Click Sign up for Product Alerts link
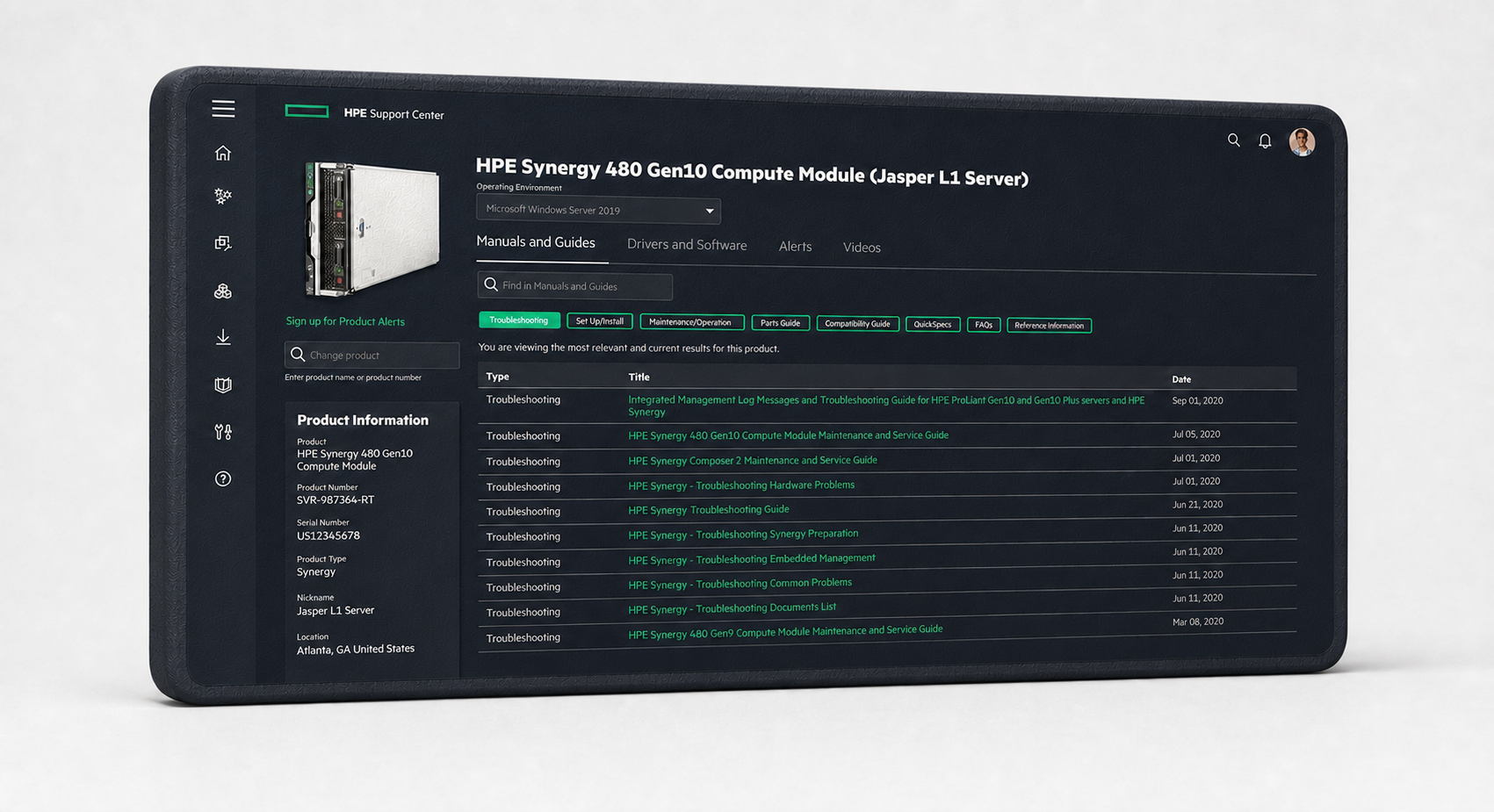1494x812 pixels. pyautogui.click(x=345, y=321)
